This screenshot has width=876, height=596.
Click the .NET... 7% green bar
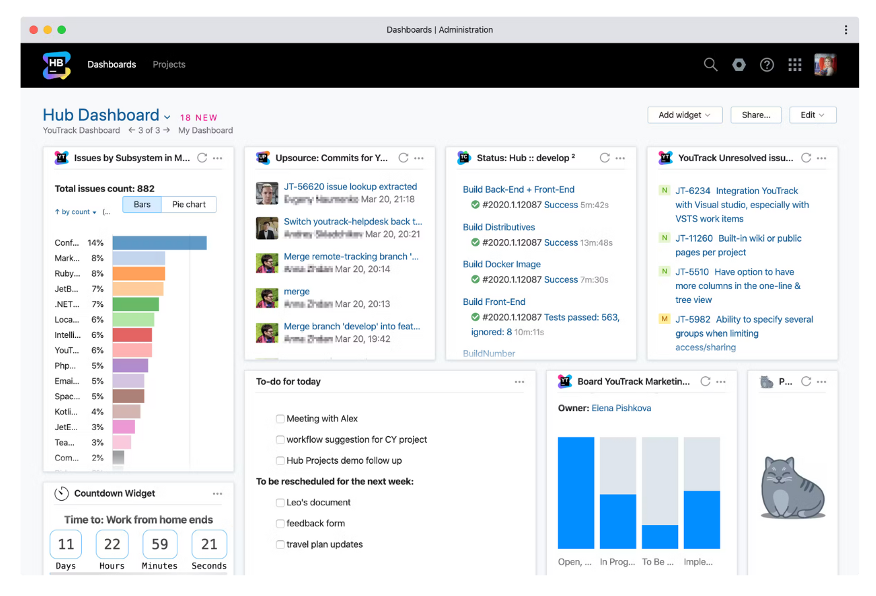coord(136,304)
